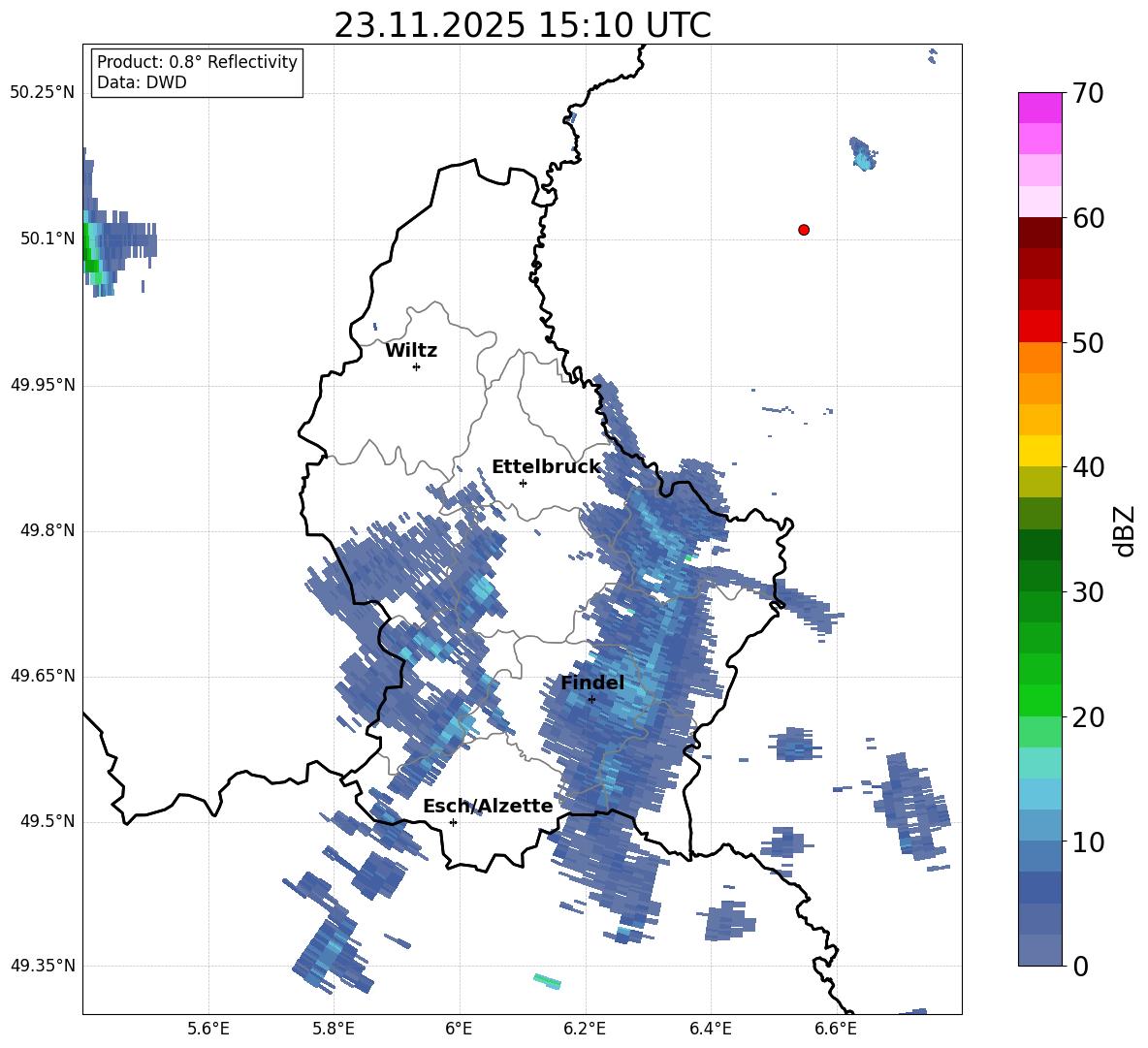Click the 6.6°E longitude label
The height and width of the screenshot is (1048, 1148).
point(836,1029)
